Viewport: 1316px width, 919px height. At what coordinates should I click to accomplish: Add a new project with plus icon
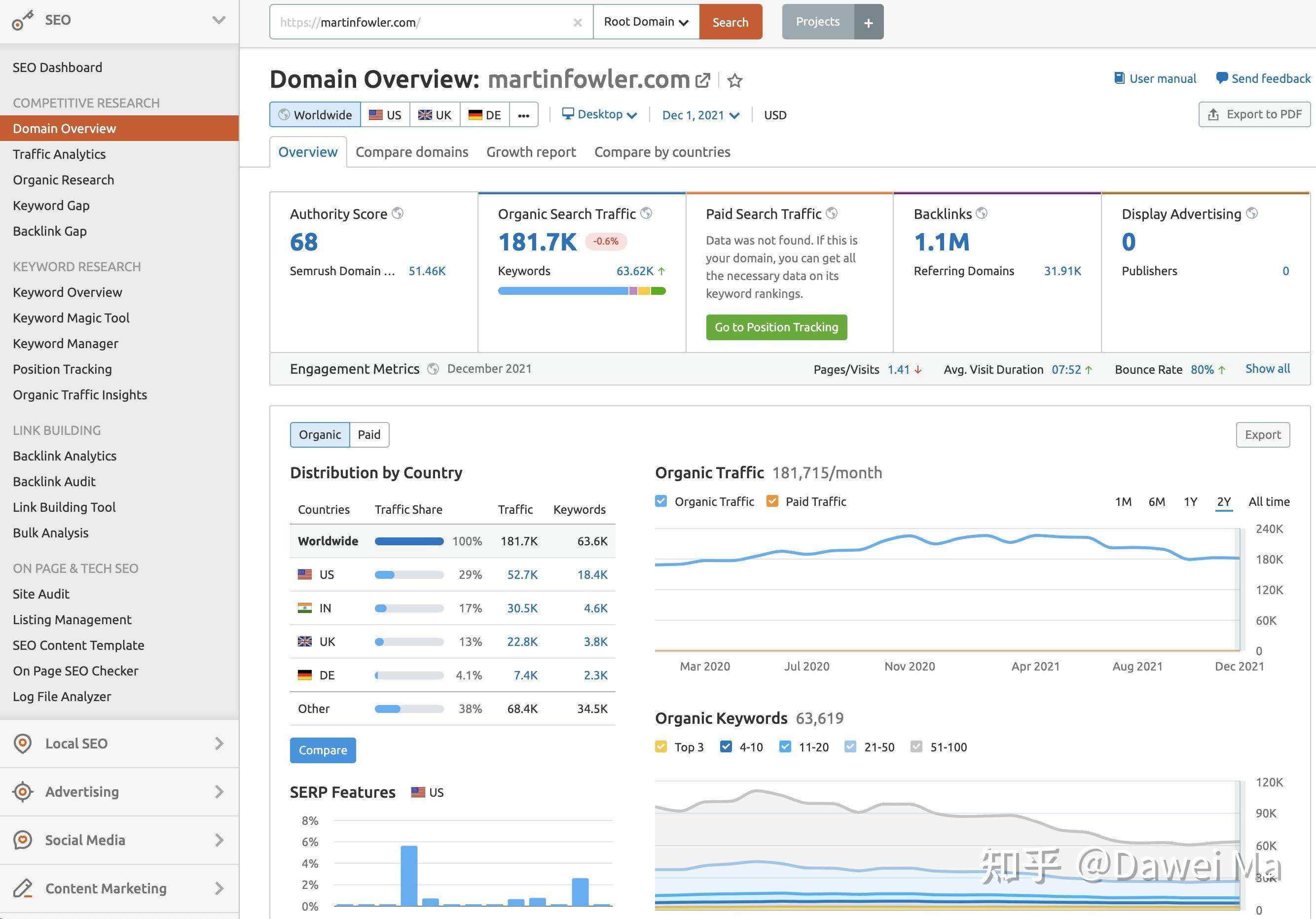868,22
